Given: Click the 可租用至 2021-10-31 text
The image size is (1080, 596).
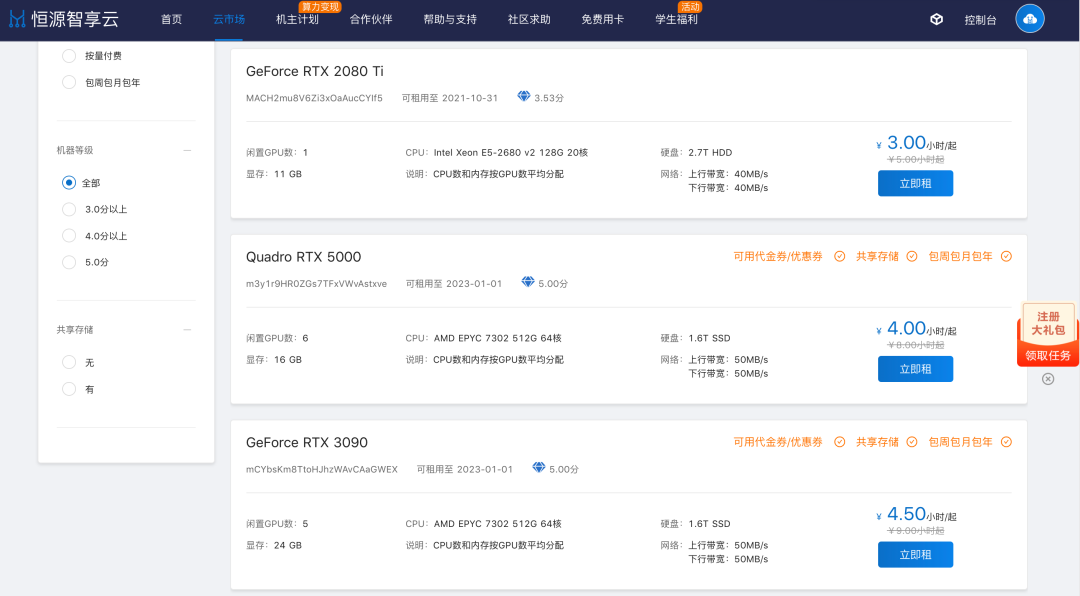Looking at the screenshot, I should (x=450, y=98).
